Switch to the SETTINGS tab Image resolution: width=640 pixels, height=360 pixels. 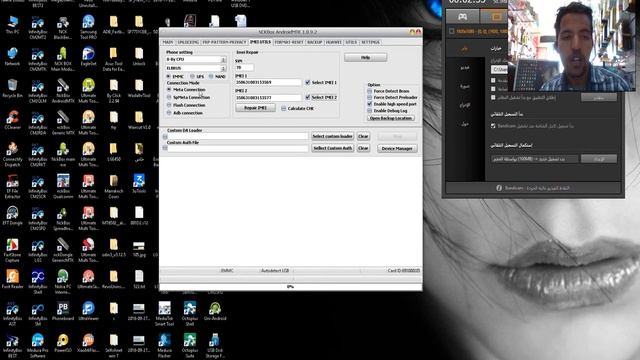[371, 42]
